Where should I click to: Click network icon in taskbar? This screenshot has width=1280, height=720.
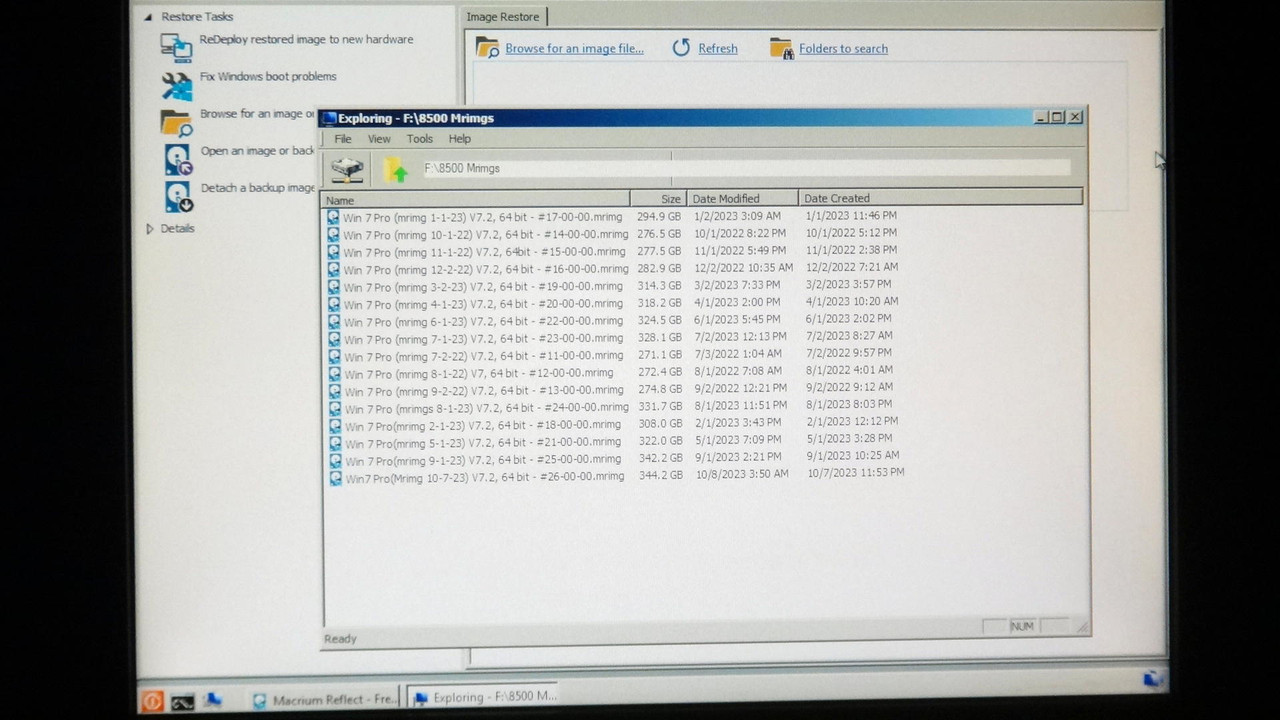(x=213, y=700)
